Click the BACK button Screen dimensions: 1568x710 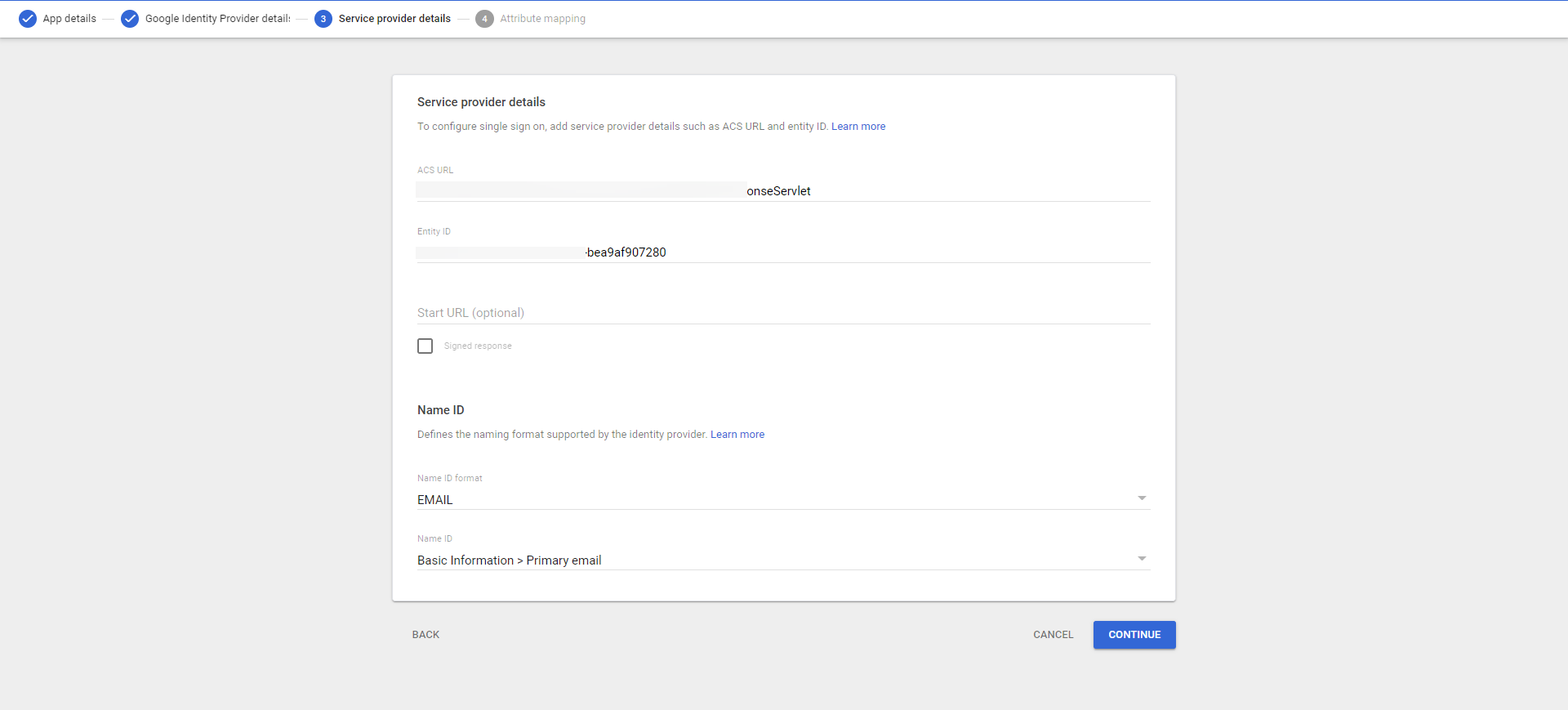[425, 635]
